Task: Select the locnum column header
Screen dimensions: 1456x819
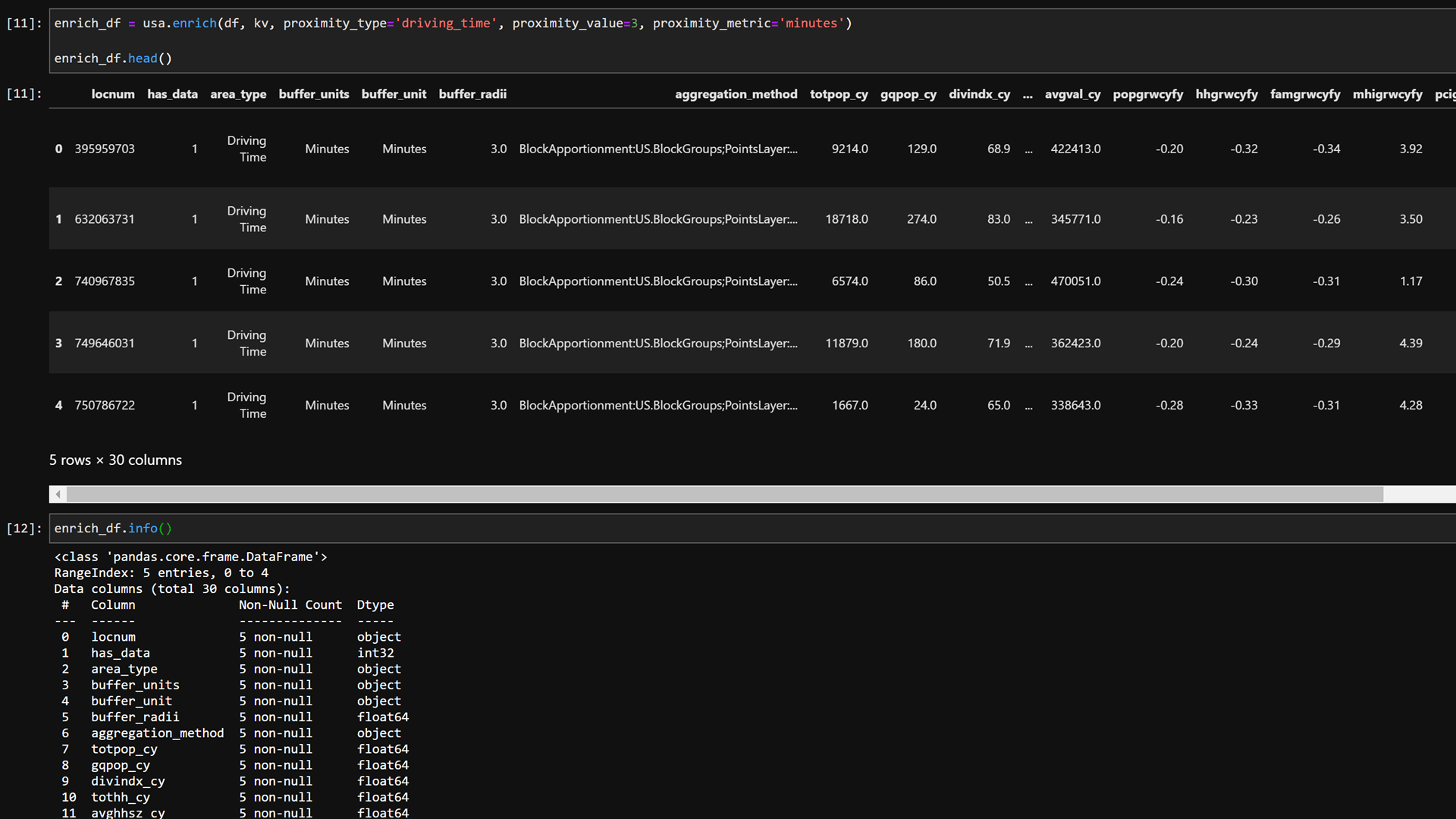Action: click(x=112, y=94)
